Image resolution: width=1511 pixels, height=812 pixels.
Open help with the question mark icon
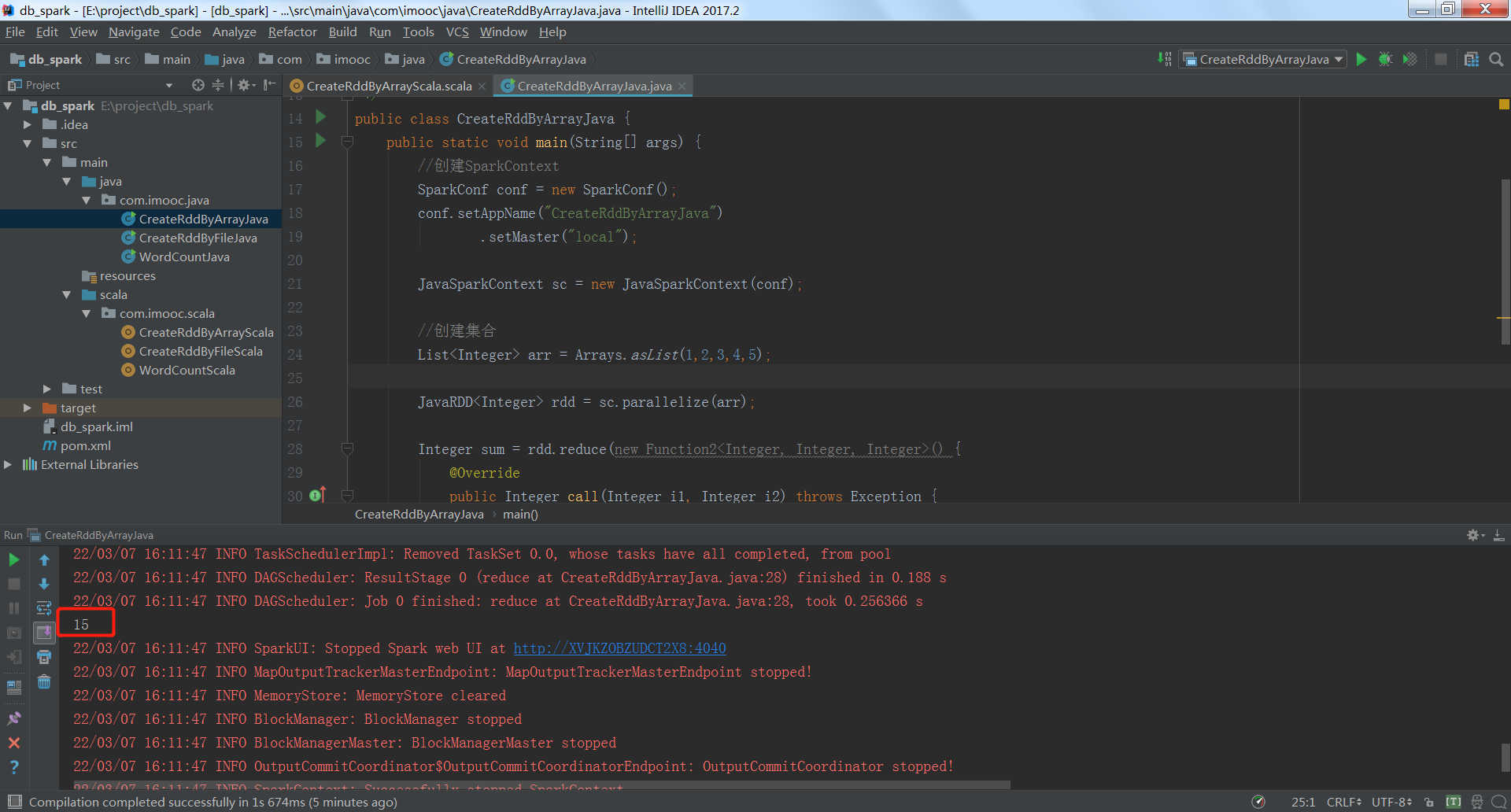click(x=14, y=767)
